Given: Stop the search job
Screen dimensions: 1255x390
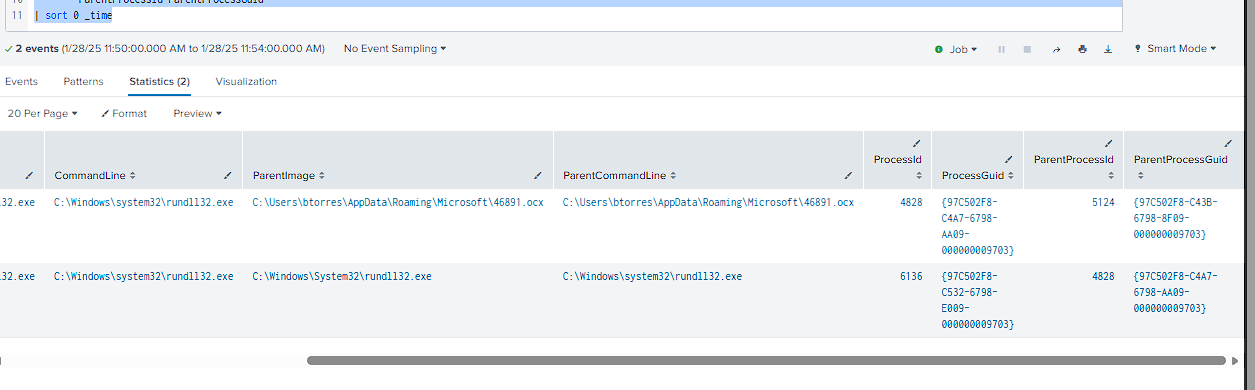Looking at the screenshot, I should [x=1027, y=49].
